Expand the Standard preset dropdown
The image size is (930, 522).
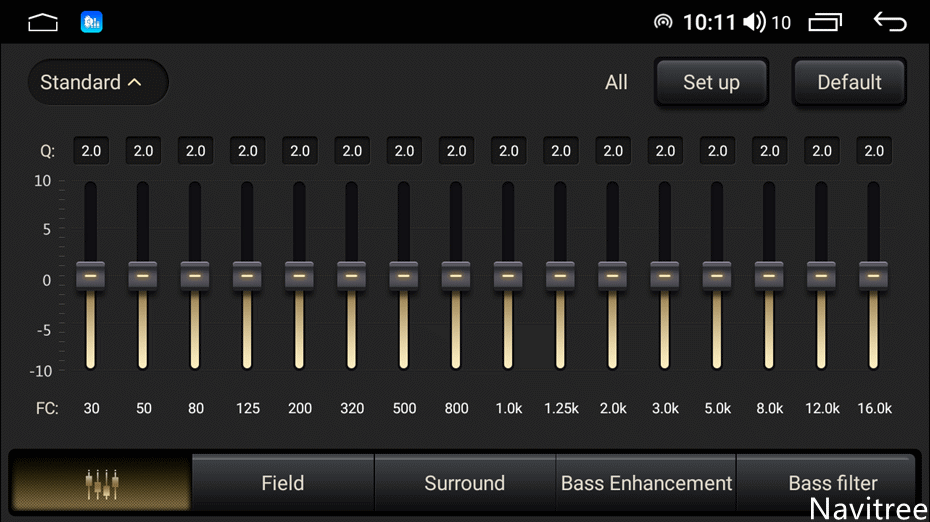click(x=98, y=82)
